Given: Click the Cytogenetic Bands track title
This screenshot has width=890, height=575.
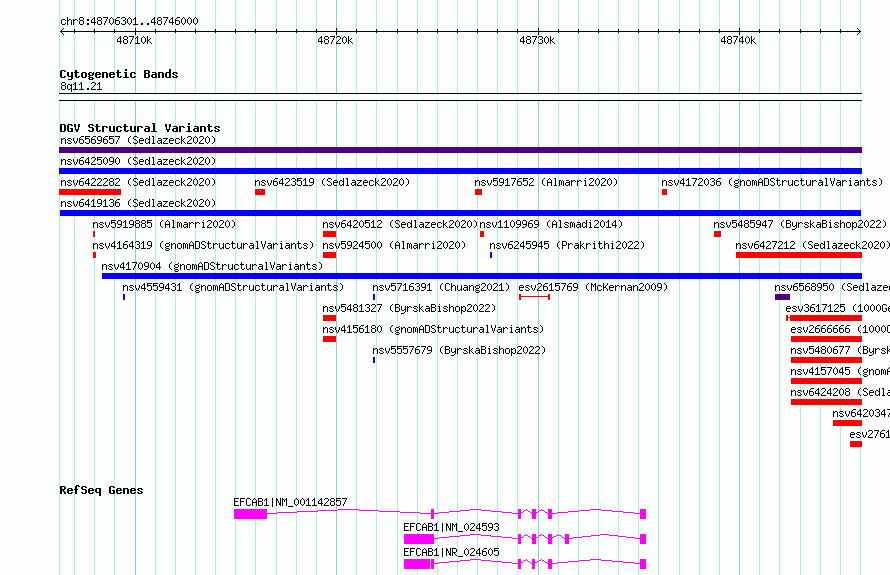Looking at the screenshot, I should [119, 74].
